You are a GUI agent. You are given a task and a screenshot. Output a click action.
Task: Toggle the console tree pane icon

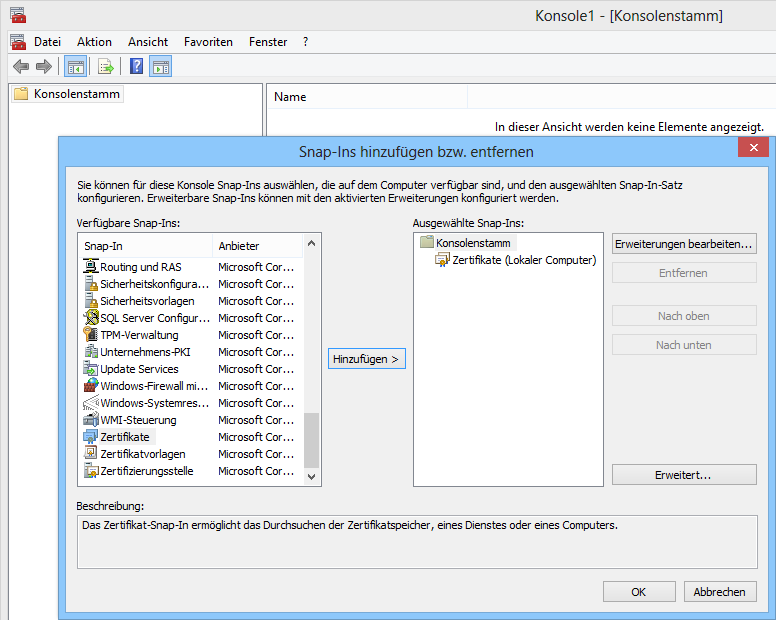(x=75, y=67)
